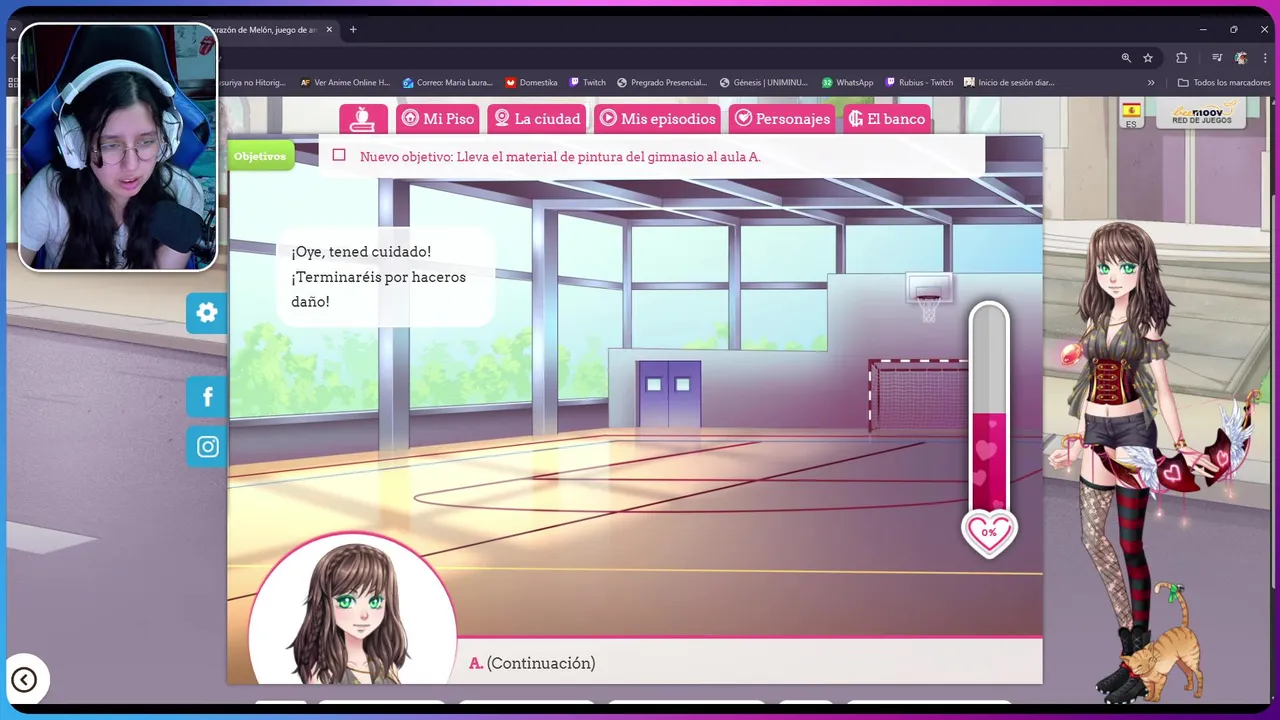Open Chrome three-dot menu
1280x720 pixels.
[x=1265, y=58]
